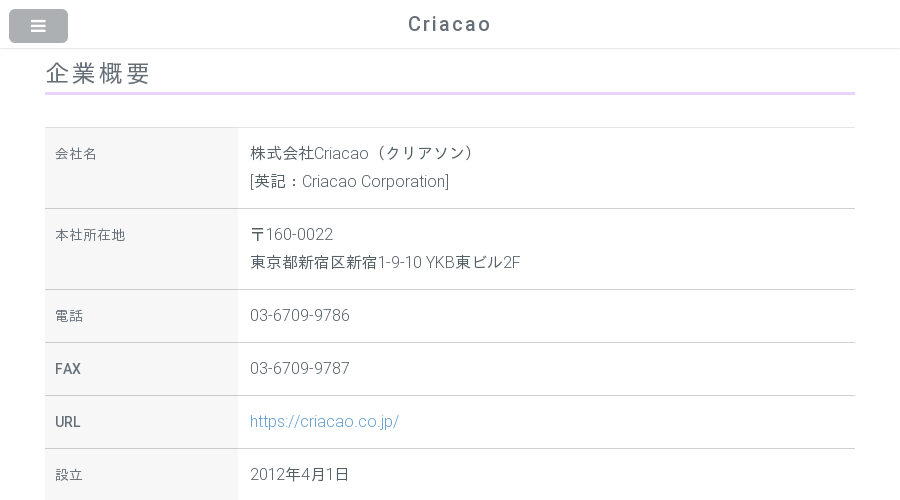The height and width of the screenshot is (500, 900).
Task: Select the 会社名 row label
Action: pyautogui.click(x=76, y=154)
